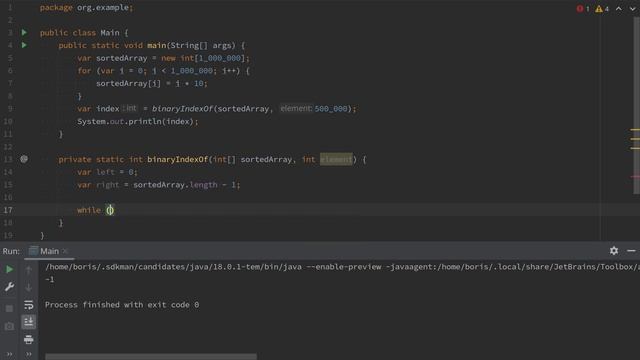The height and width of the screenshot is (360, 640).
Task: Click the horizontal console scrollbar
Action: [x=151, y=357]
